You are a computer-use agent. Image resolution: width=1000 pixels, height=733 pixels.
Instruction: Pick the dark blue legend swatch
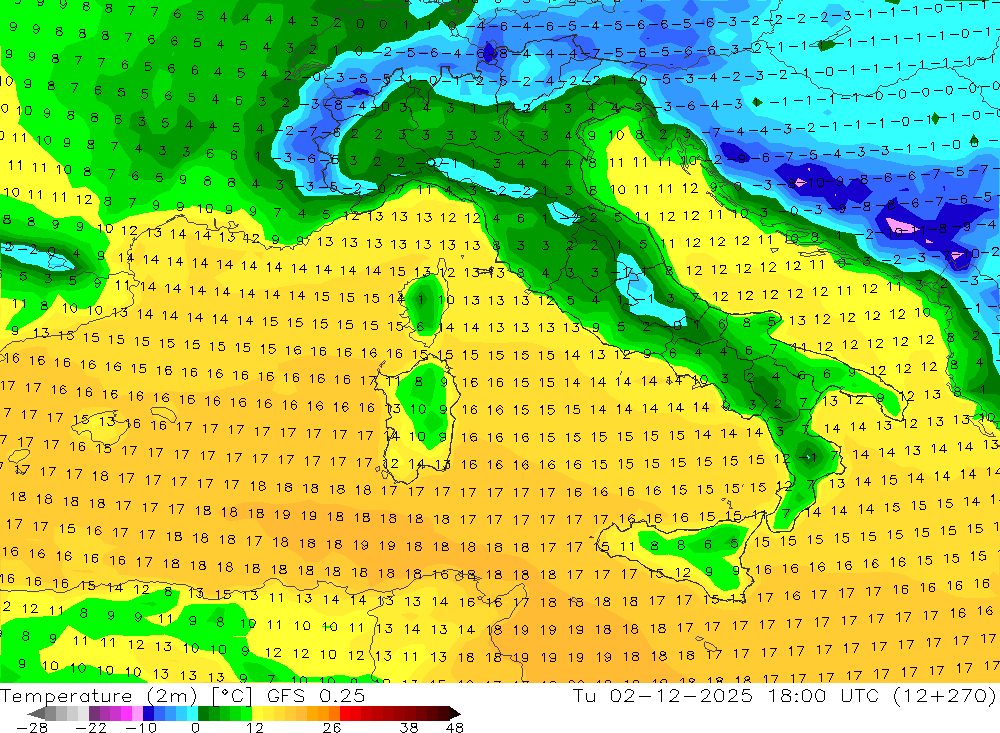(x=148, y=714)
